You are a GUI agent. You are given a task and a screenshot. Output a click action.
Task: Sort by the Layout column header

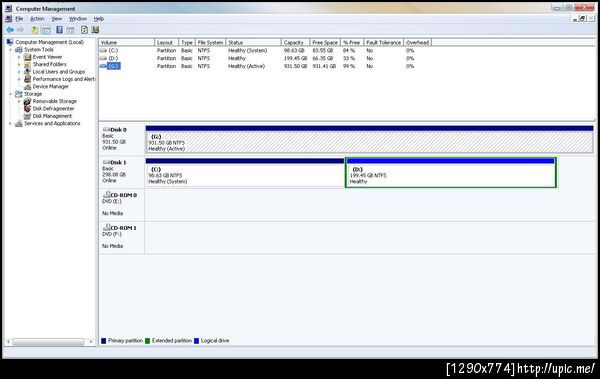pos(166,42)
